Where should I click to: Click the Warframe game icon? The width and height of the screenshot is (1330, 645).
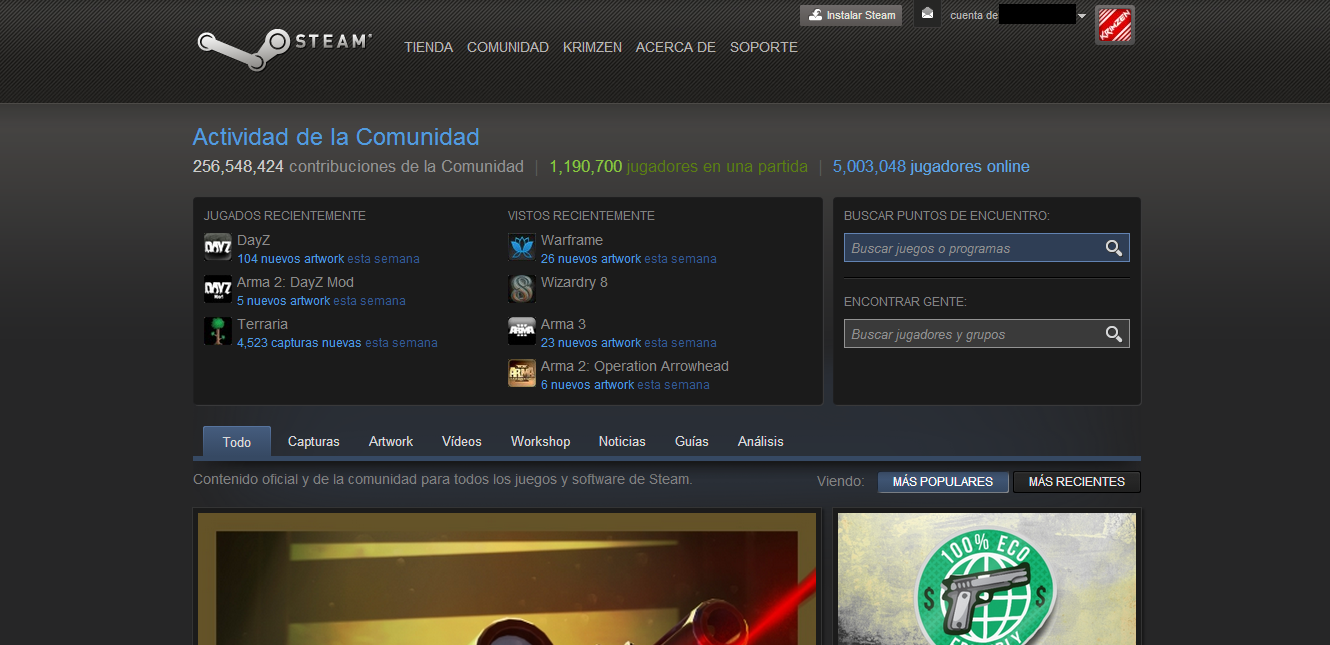522,247
